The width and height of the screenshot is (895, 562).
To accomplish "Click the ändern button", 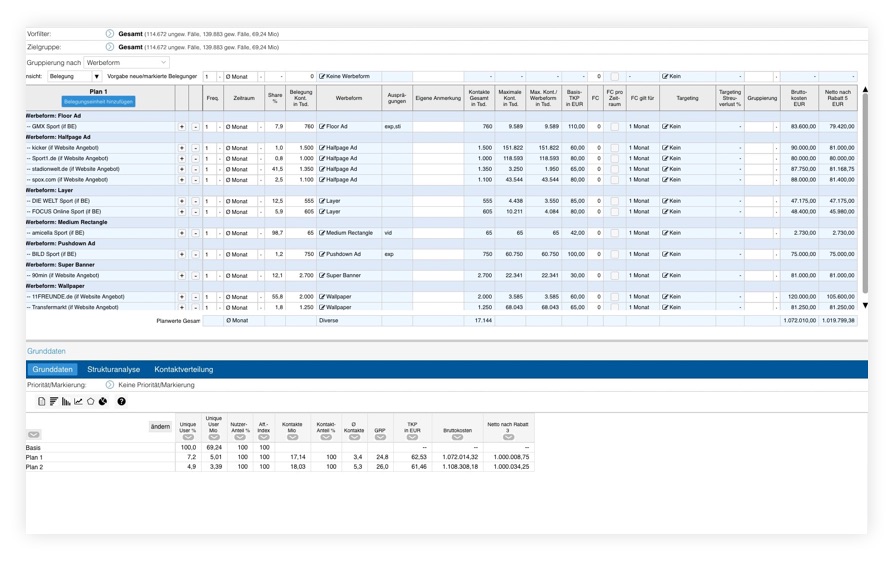I will (160, 427).
